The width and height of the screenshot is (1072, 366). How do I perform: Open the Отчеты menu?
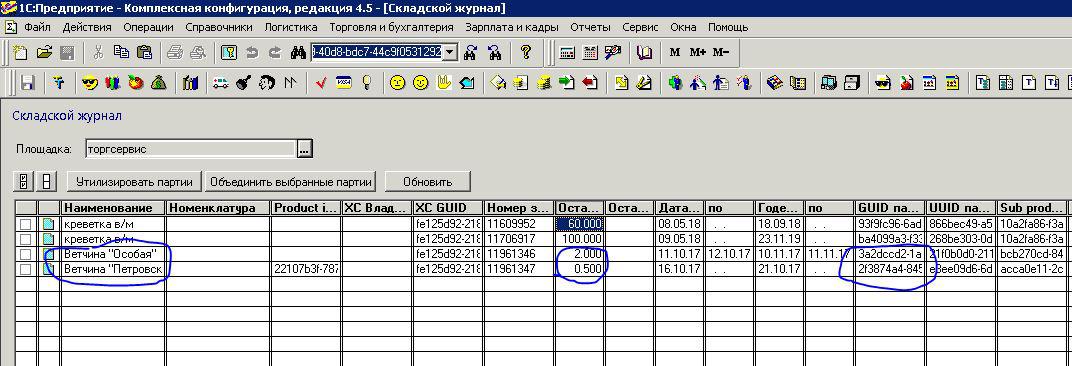click(x=590, y=27)
